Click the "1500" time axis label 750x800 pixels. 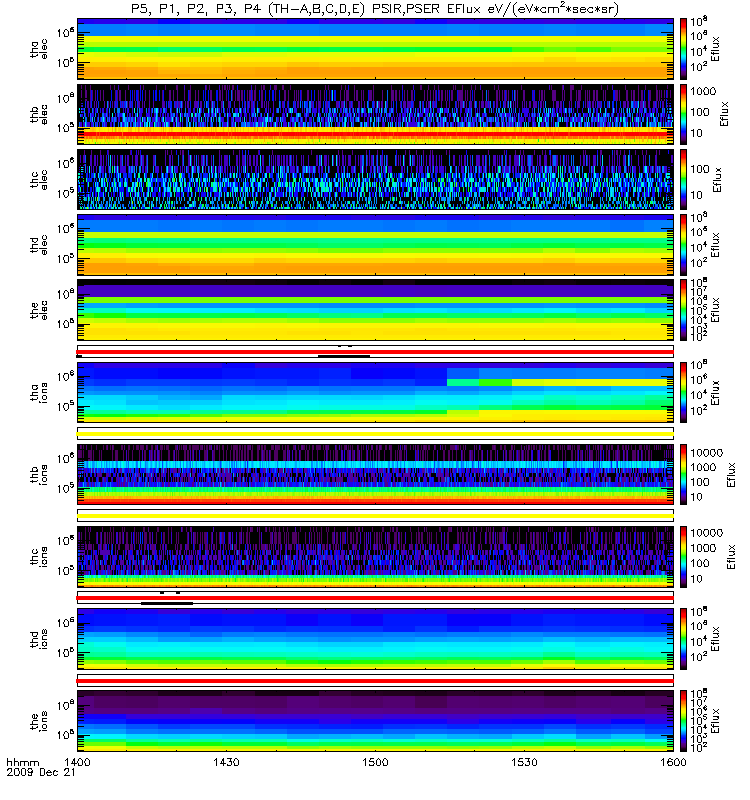[x=375, y=762]
